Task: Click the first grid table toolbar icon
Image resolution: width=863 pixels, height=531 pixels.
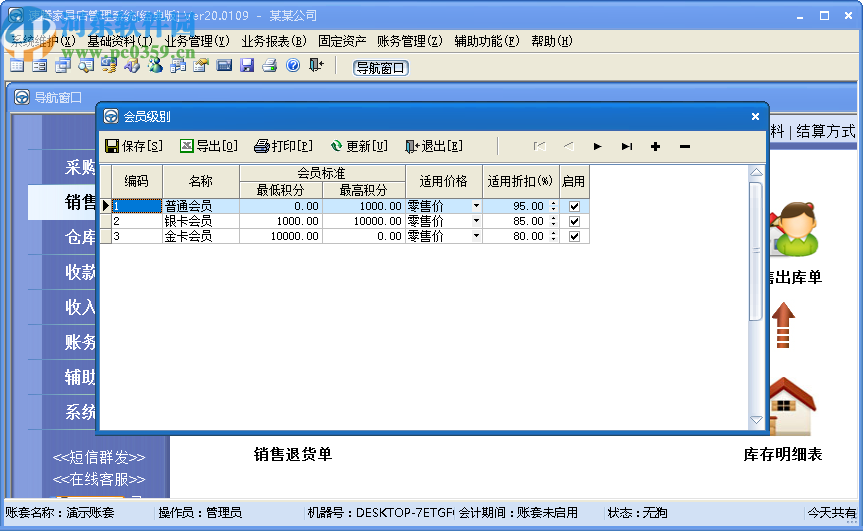Action: pos(17,67)
